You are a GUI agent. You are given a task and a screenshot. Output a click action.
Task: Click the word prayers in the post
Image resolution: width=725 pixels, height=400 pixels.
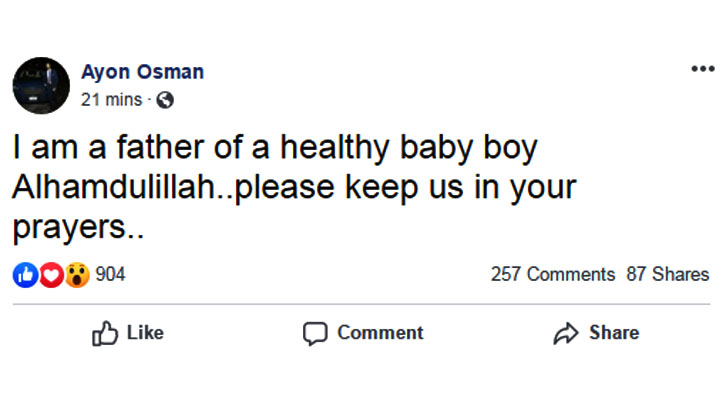pyautogui.click(x=69, y=228)
